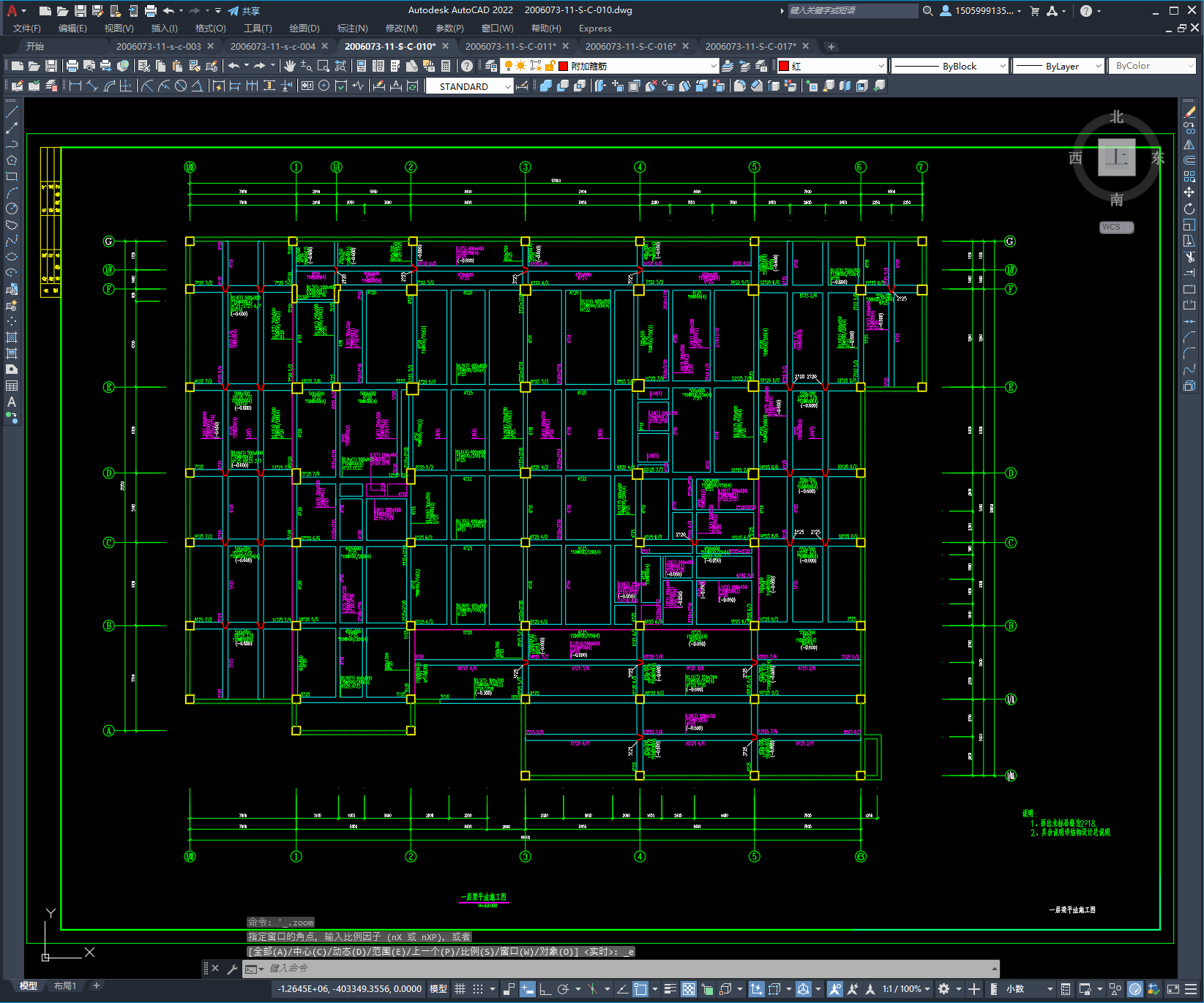Click Save in quick access toolbar
The image size is (1204, 1003).
[81, 11]
